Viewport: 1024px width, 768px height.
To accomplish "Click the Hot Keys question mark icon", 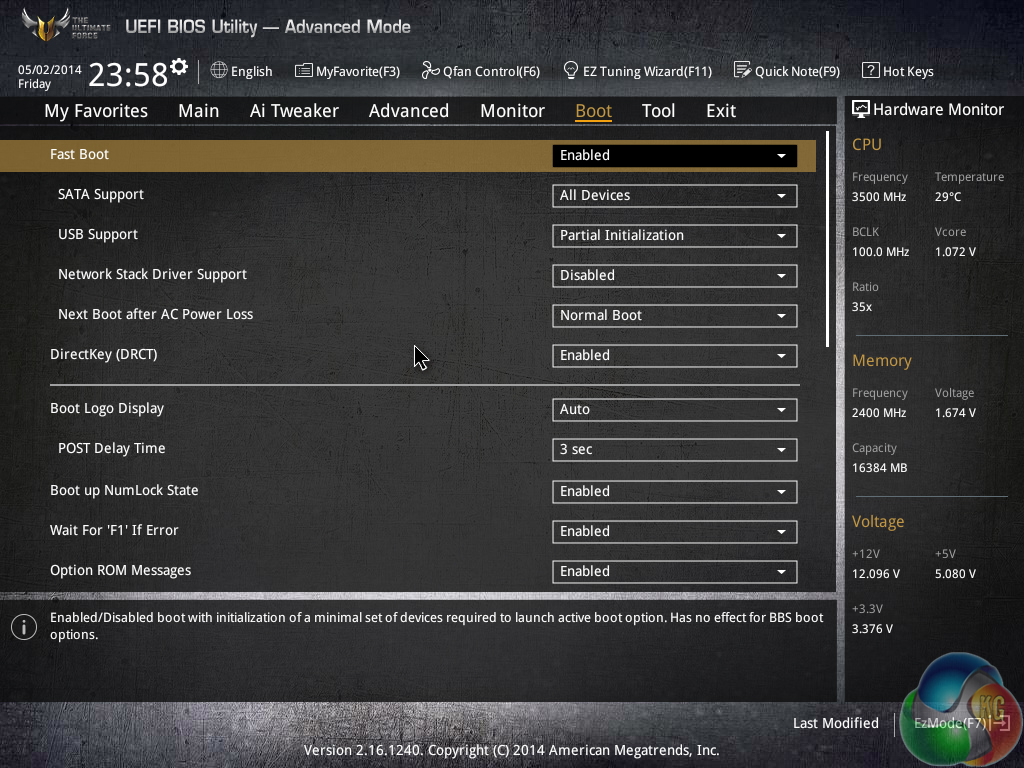I will [870, 71].
